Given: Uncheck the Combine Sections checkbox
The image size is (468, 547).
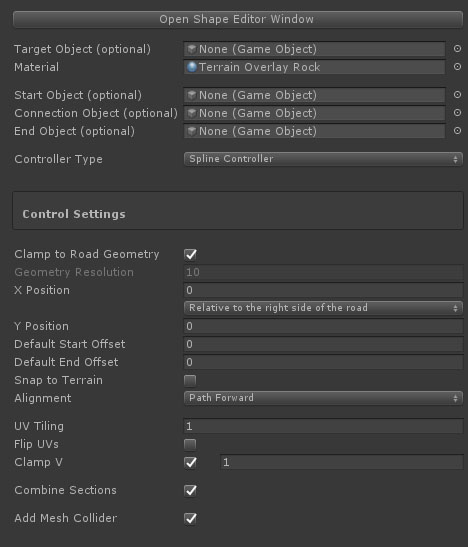Looking at the screenshot, I should [x=190, y=490].
